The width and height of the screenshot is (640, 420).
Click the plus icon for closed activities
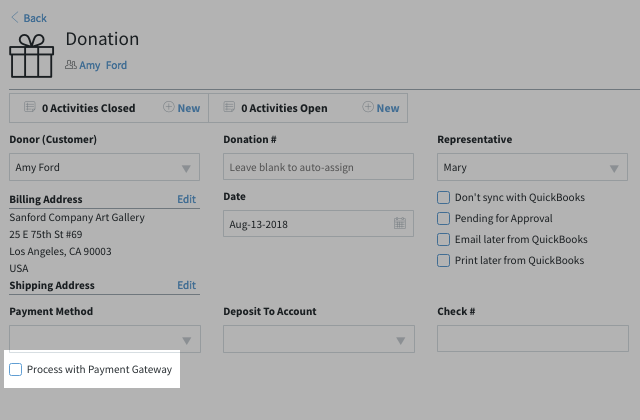169,107
